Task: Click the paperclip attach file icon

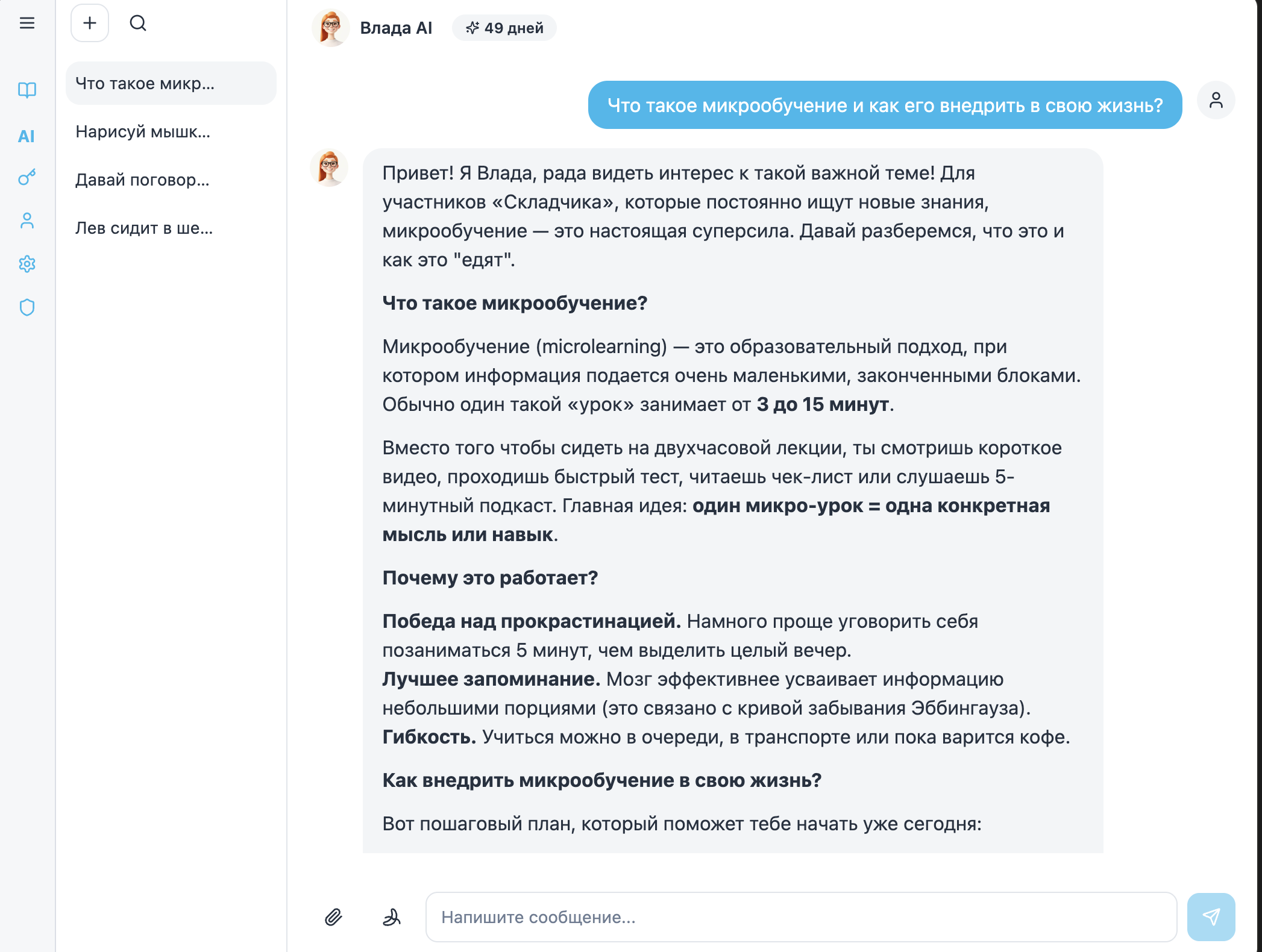Action: [333, 917]
